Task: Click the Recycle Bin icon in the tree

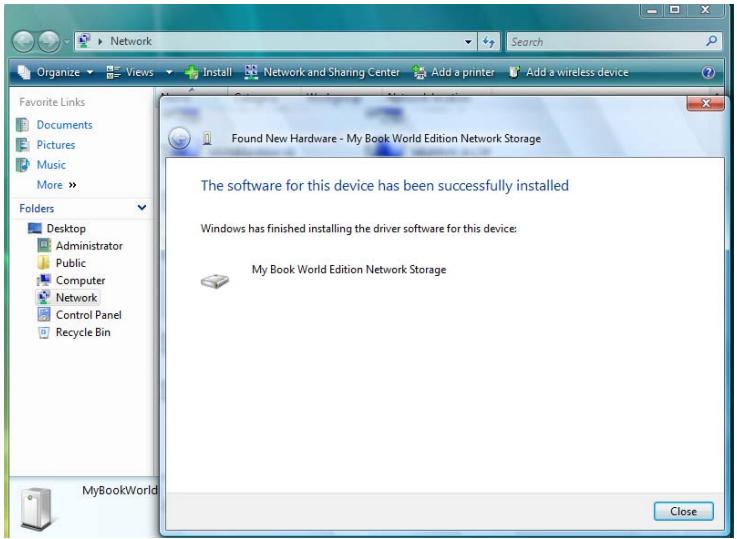Action: coord(44,332)
